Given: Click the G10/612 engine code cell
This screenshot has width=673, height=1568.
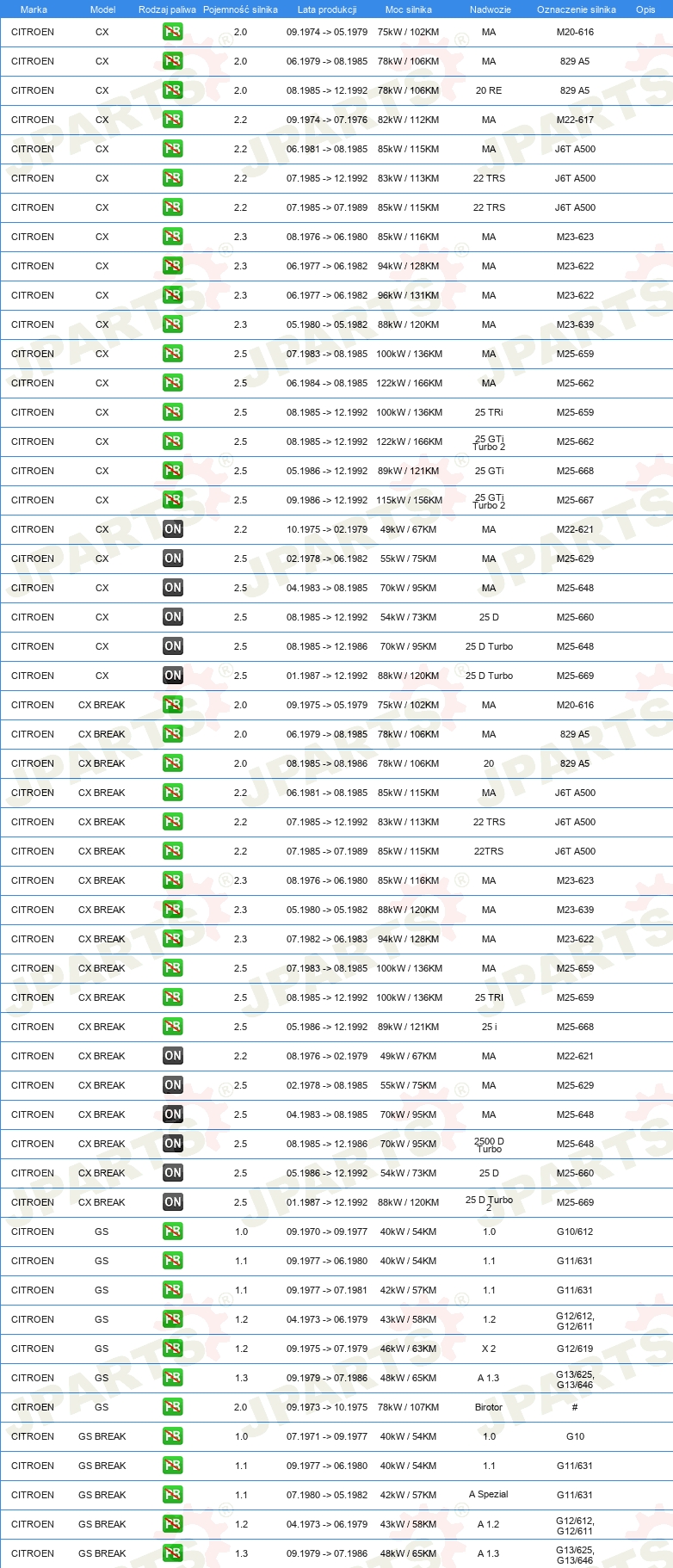Looking at the screenshot, I should click(575, 1232).
